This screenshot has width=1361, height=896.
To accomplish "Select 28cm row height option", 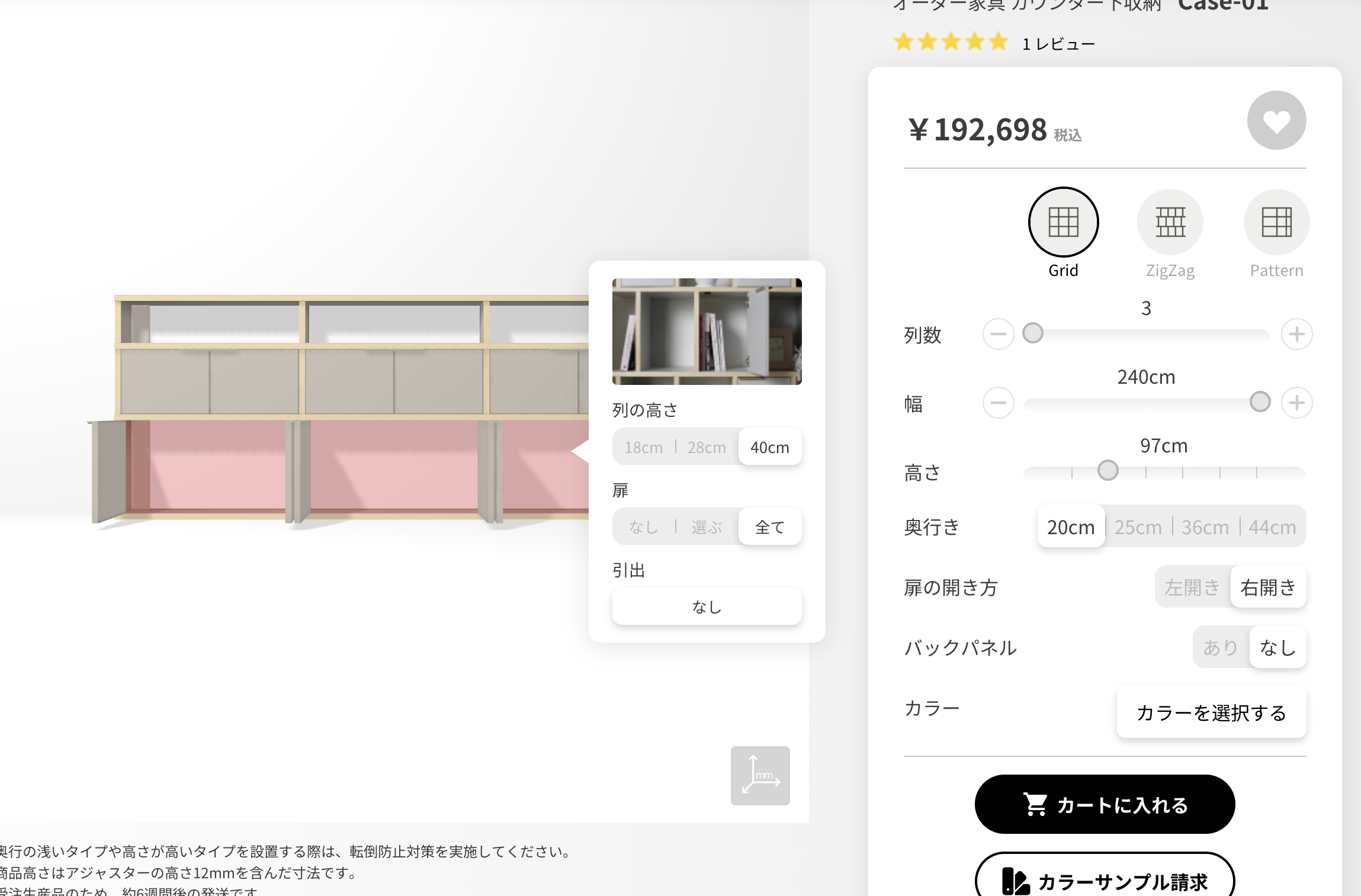I will tap(707, 447).
